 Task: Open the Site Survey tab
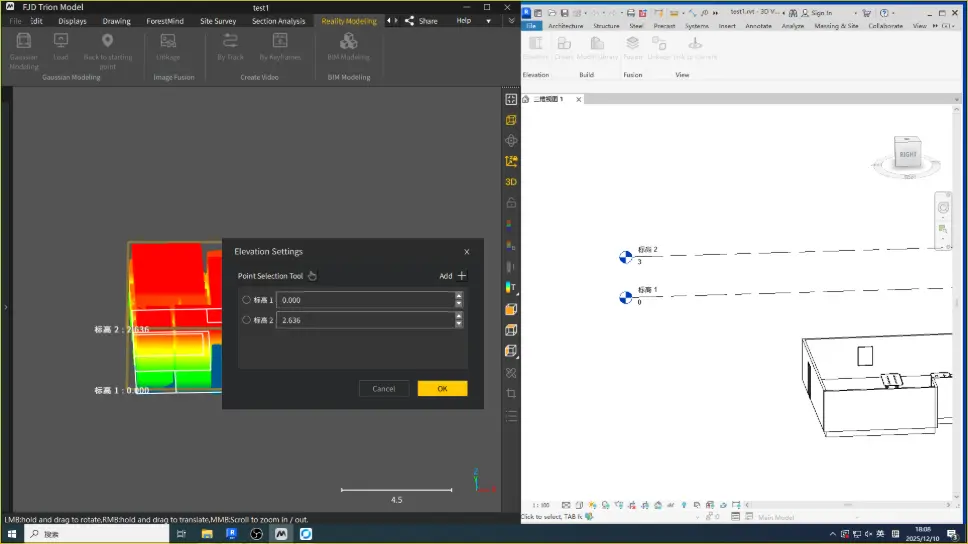(218, 21)
